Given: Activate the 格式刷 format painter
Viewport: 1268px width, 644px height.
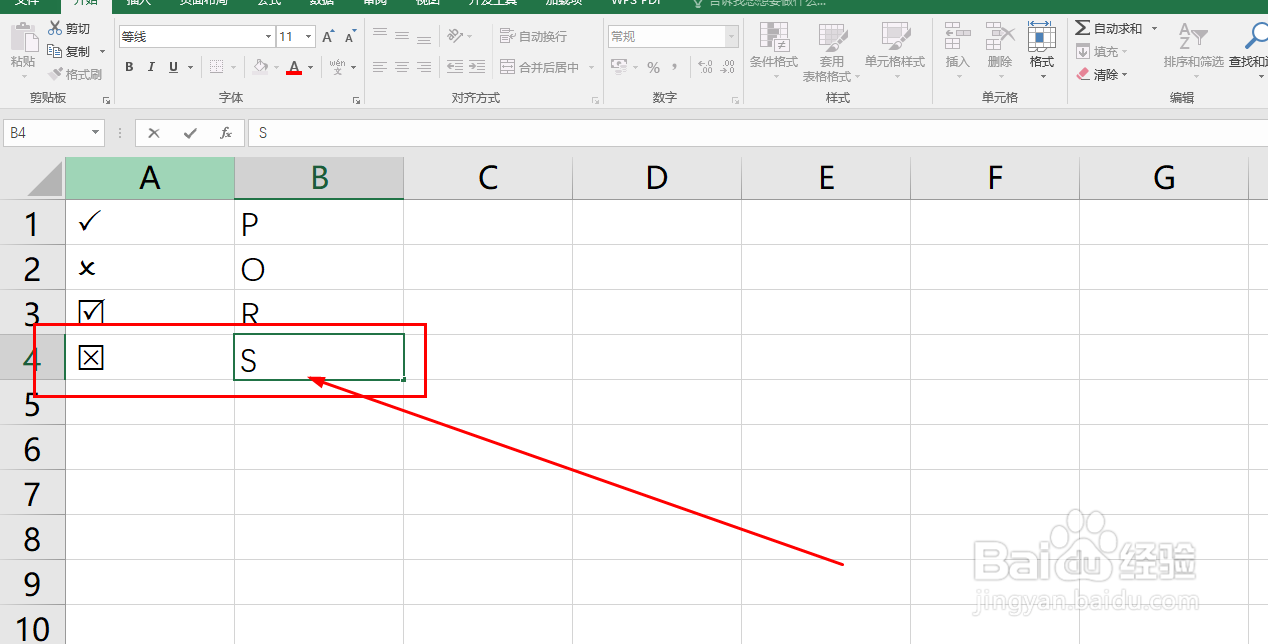Looking at the screenshot, I should (x=75, y=74).
